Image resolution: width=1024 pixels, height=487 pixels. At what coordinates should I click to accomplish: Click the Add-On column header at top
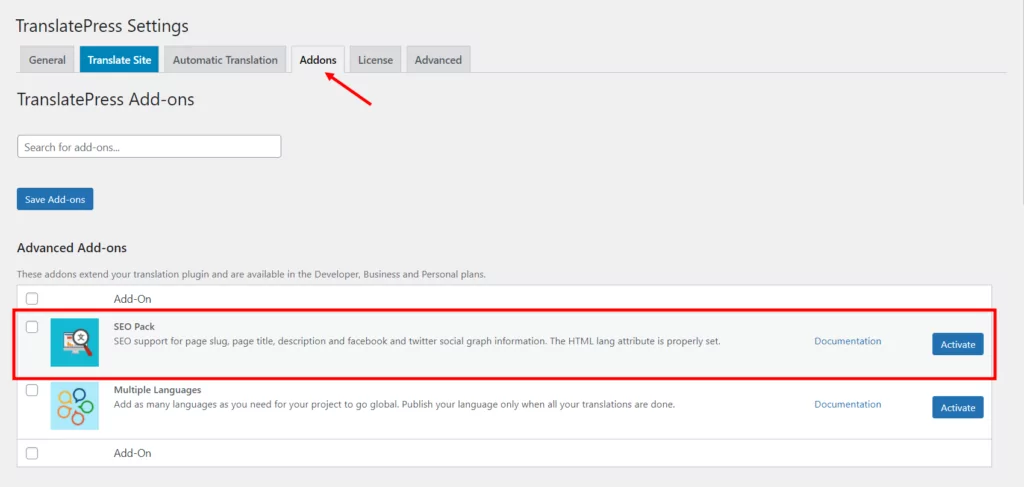coord(132,298)
